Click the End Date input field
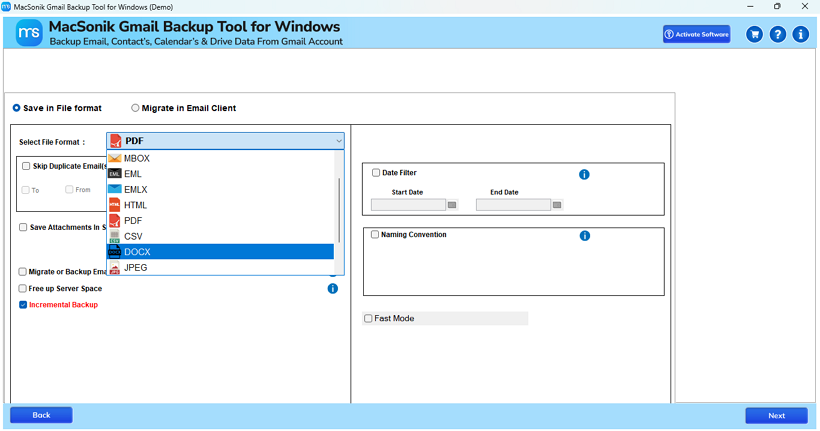This screenshot has width=820, height=431. pyautogui.click(x=513, y=205)
